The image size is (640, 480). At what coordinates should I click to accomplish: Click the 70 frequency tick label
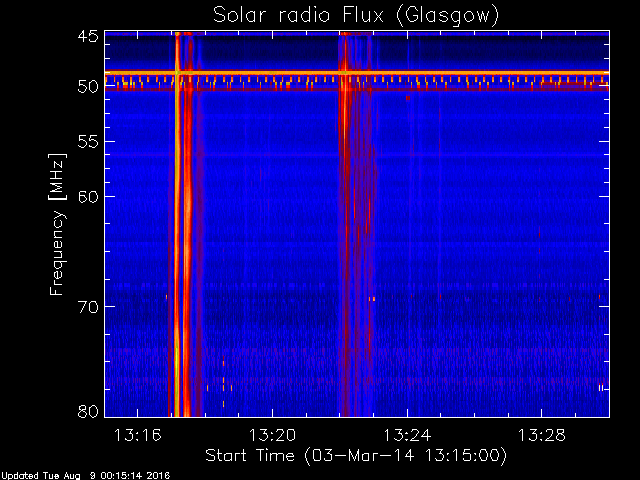pos(88,307)
